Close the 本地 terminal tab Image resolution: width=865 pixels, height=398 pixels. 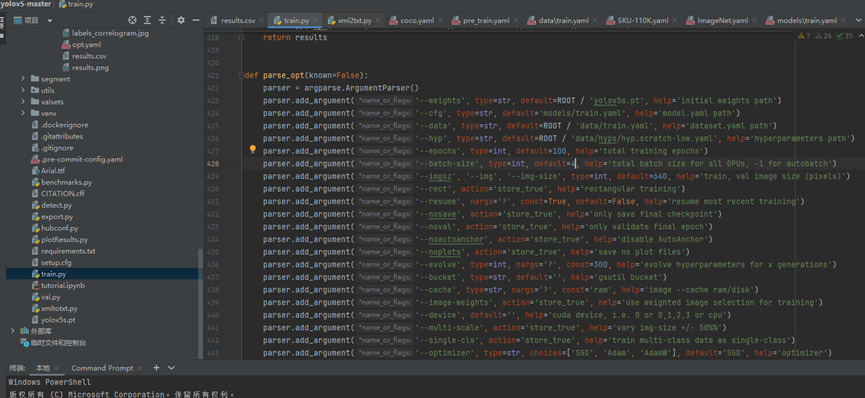(56, 368)
